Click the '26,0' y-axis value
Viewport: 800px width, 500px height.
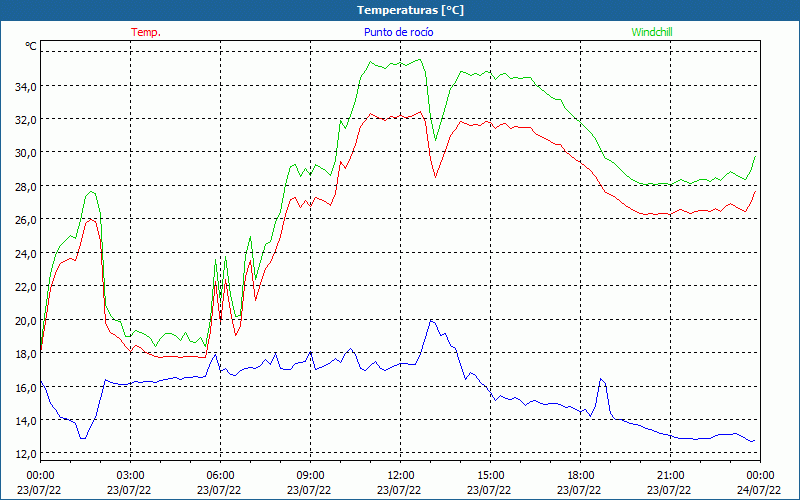coord(26,220)
